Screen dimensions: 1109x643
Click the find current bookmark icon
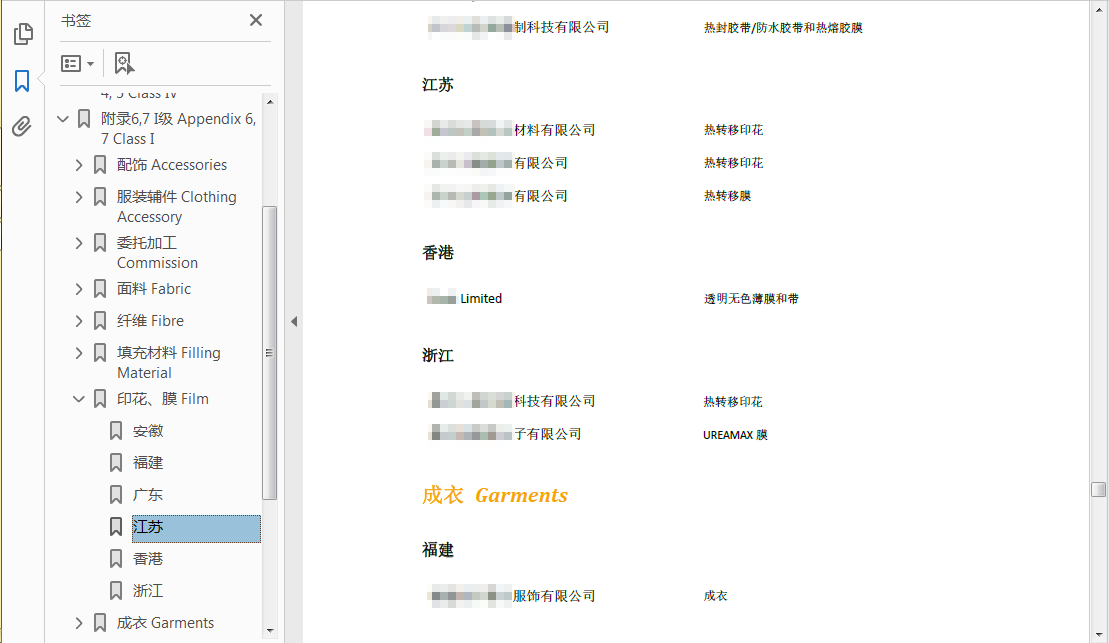click(x=124, y=63)
